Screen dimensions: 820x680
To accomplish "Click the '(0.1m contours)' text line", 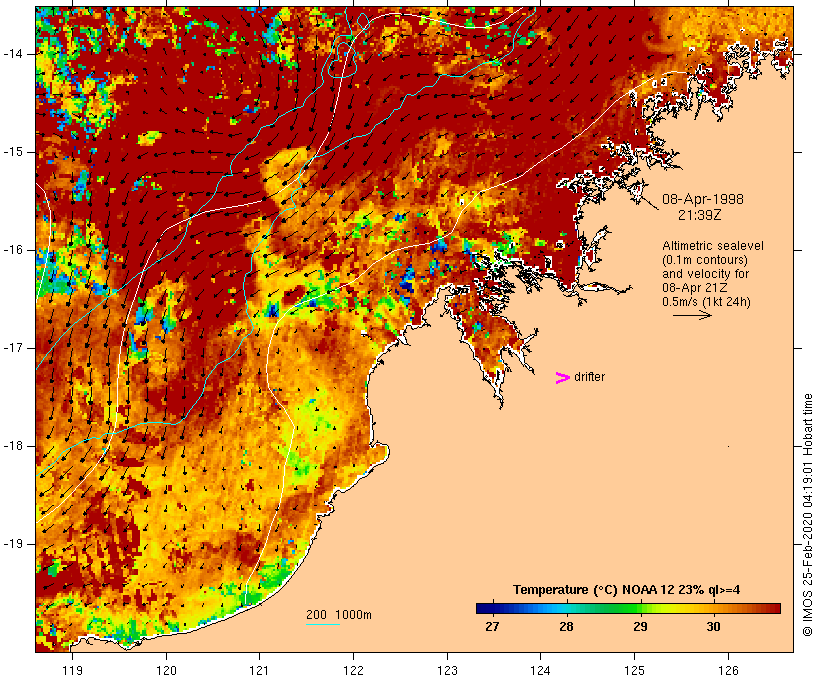I will coord(705,260).
